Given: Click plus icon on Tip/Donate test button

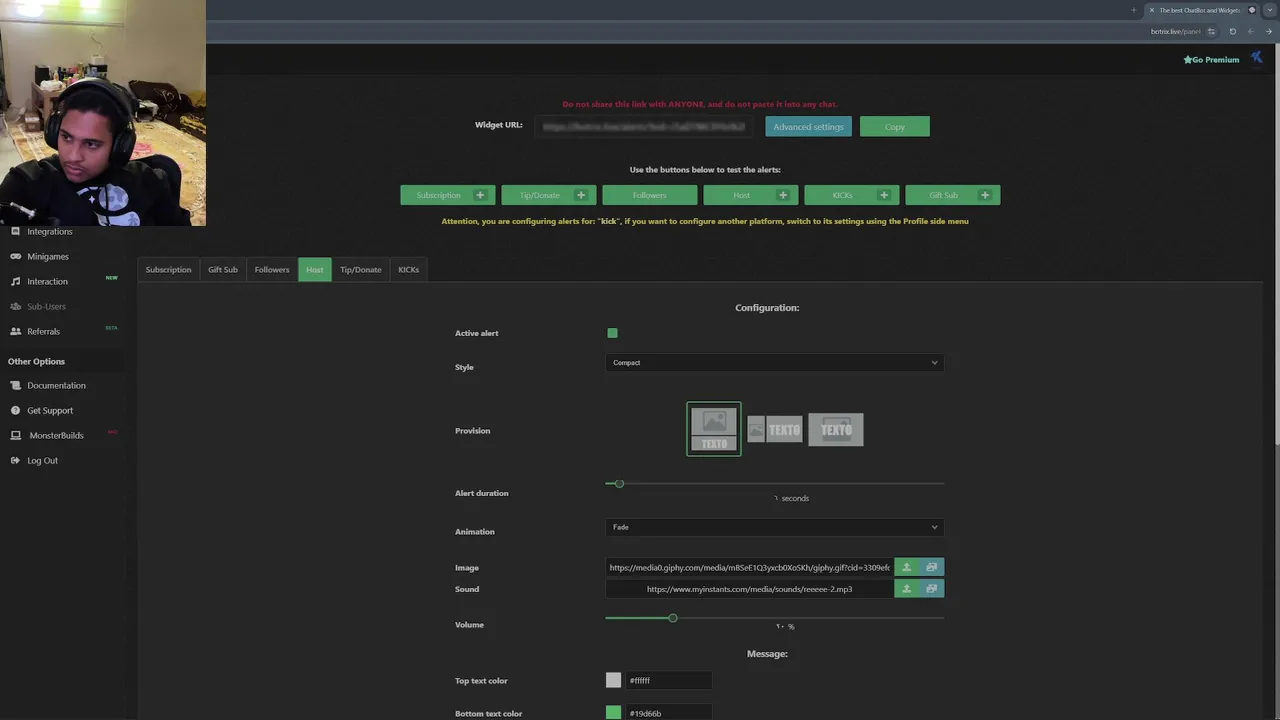Looking at the screenshot, I should [581, 195].
